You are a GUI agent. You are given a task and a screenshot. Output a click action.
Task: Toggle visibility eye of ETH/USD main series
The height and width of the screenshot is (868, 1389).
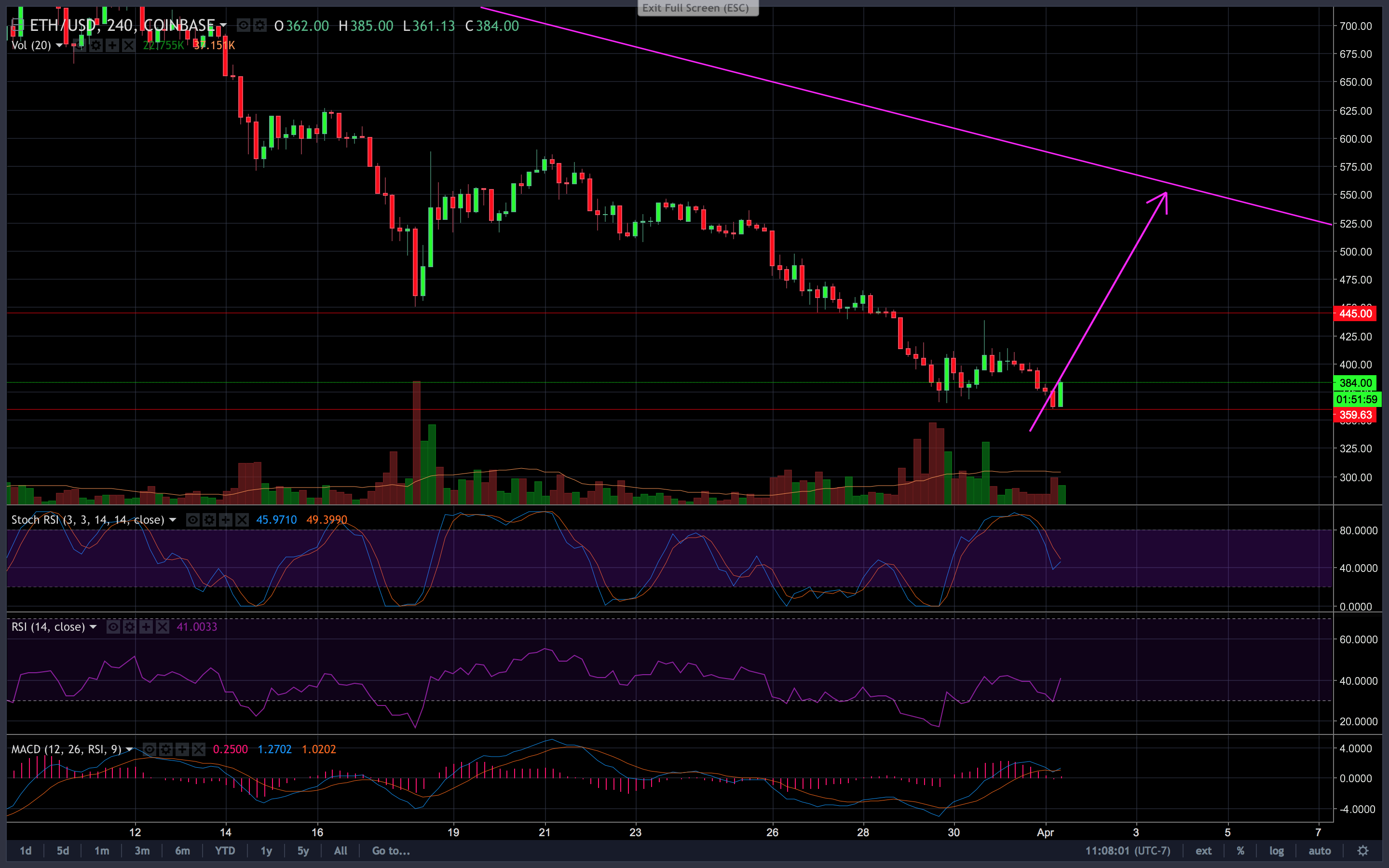click(x=244, y=25)
